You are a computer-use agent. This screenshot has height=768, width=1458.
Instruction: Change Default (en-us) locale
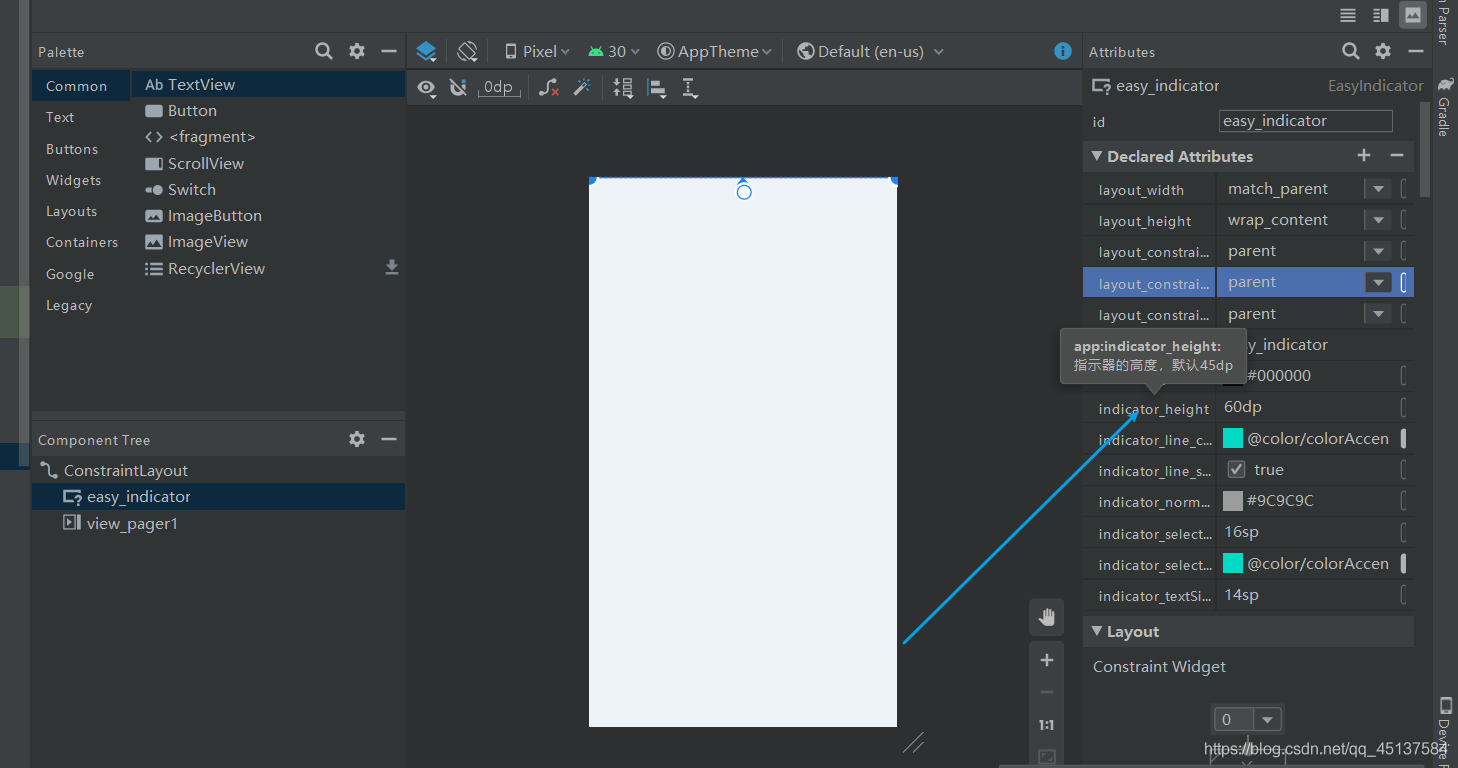click(870, 51)
